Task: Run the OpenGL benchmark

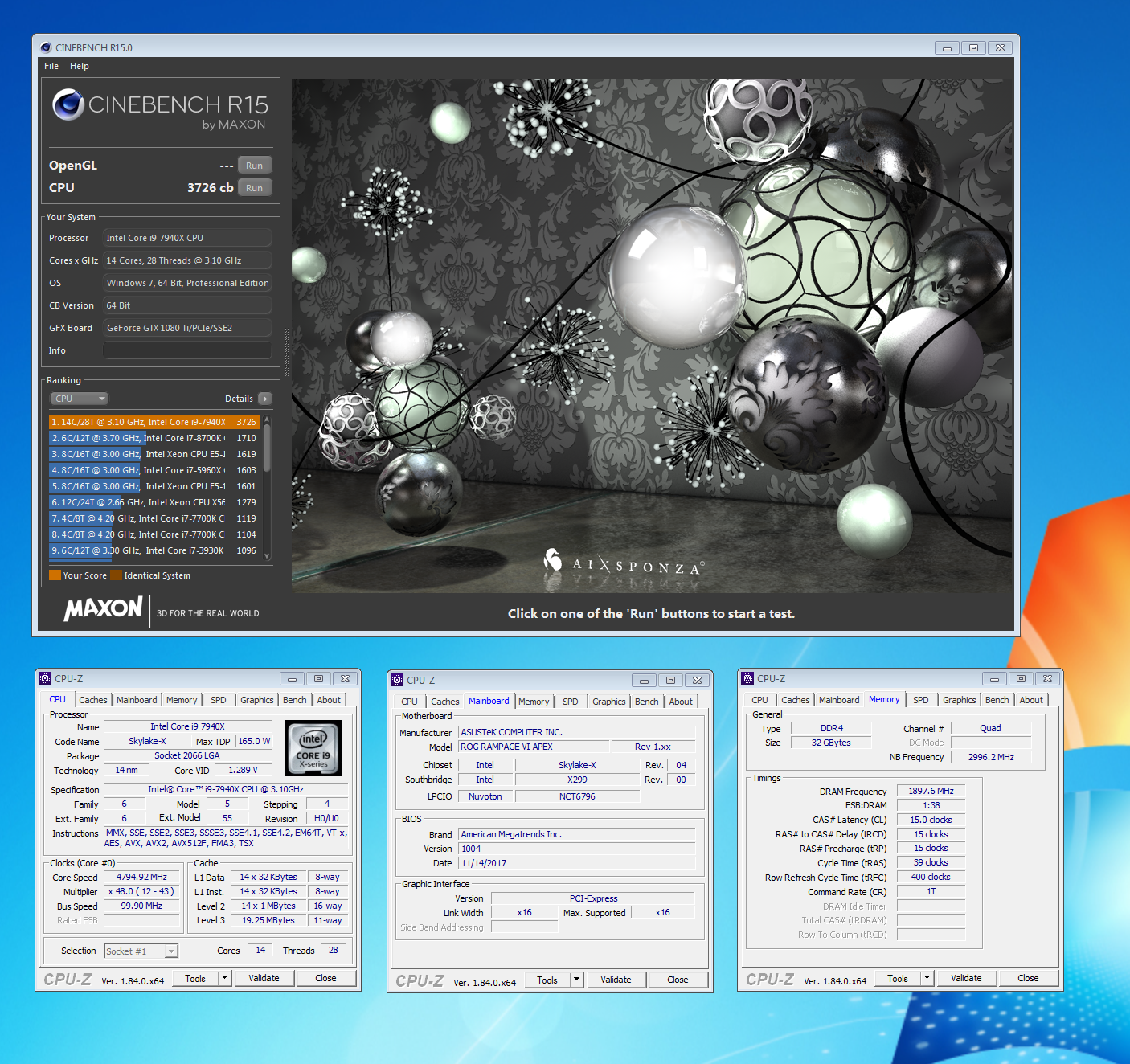Action: coord(255,166)
